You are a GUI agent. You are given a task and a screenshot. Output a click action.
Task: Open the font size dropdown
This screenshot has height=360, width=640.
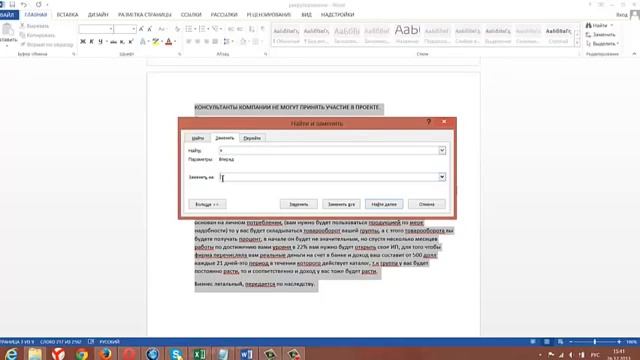tap(133, 29)
